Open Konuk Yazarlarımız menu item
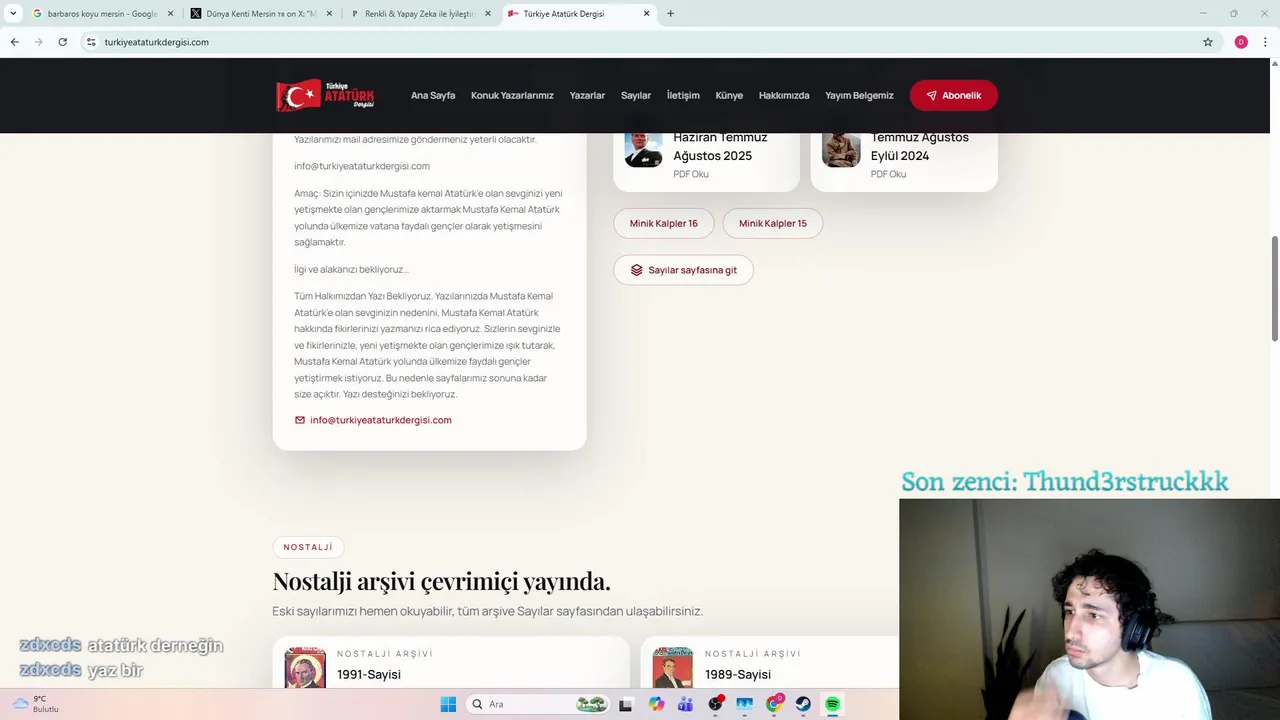The height and width of the screenshot is (720, 1280). click(512, 95)
